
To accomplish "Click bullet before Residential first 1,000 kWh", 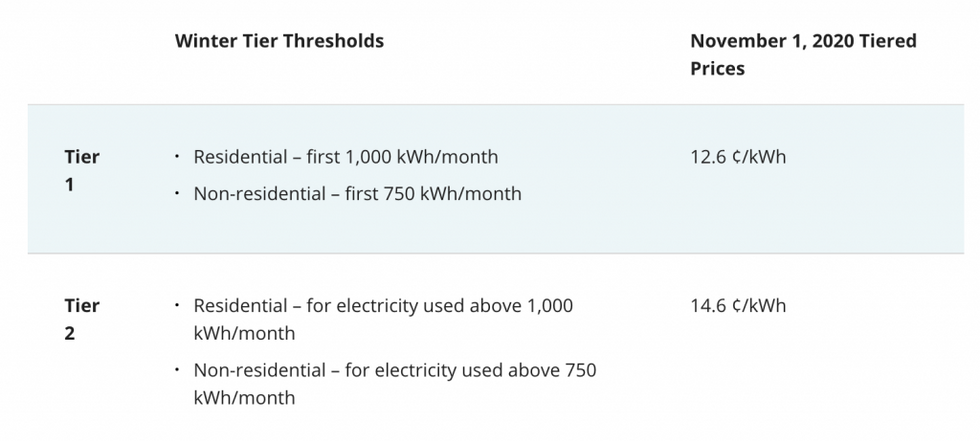I will click(x=177, y=156).
